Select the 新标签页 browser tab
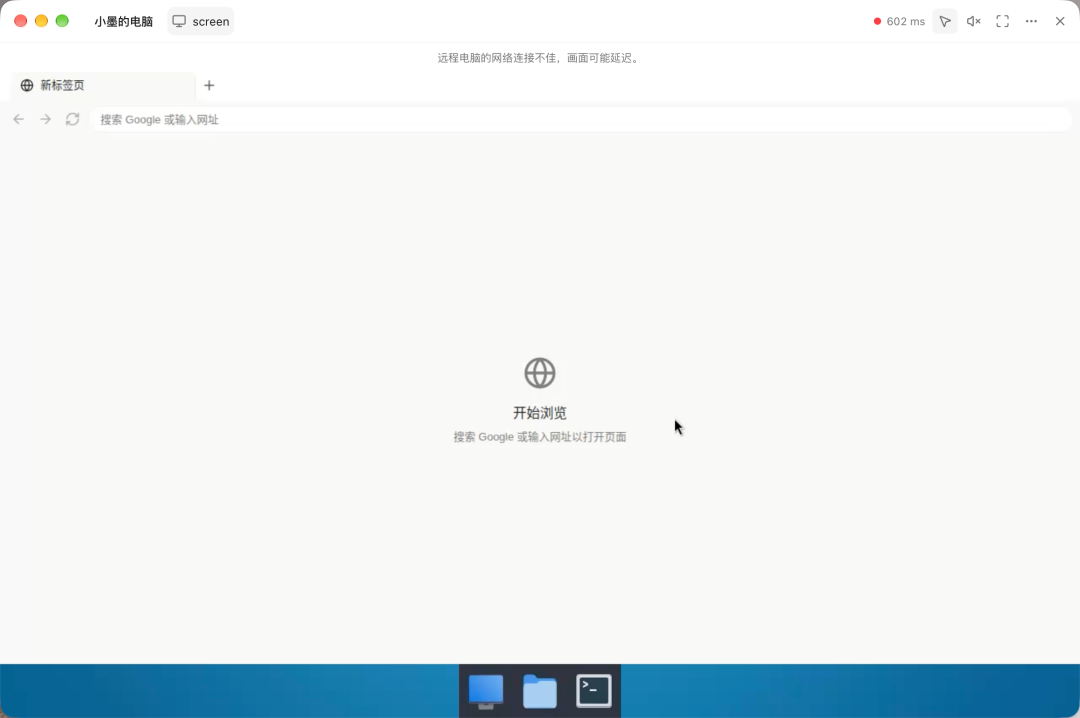This screenshot has height=718, width=1080. click(103, 85)
